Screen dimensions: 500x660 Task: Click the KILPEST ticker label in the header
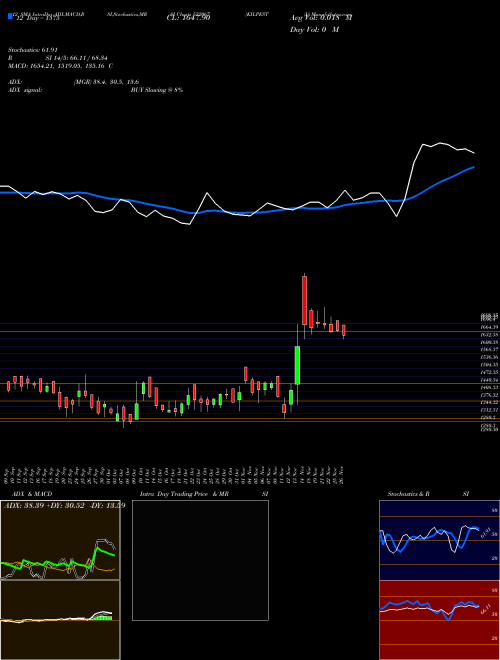(257, 14)
